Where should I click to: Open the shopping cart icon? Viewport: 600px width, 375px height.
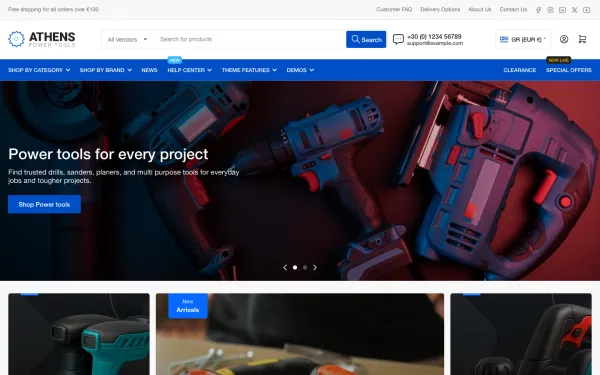[582, 39]
